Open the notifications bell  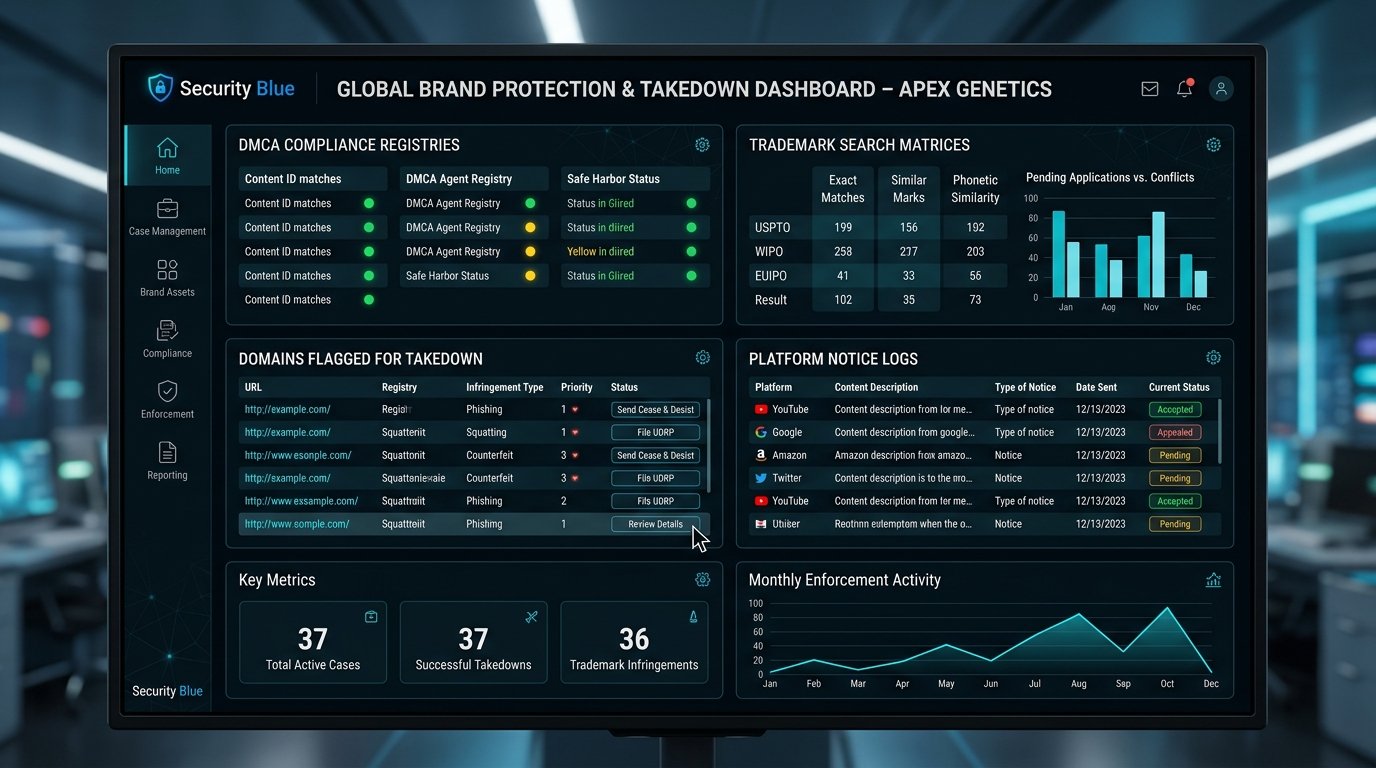pos(1185,88)
